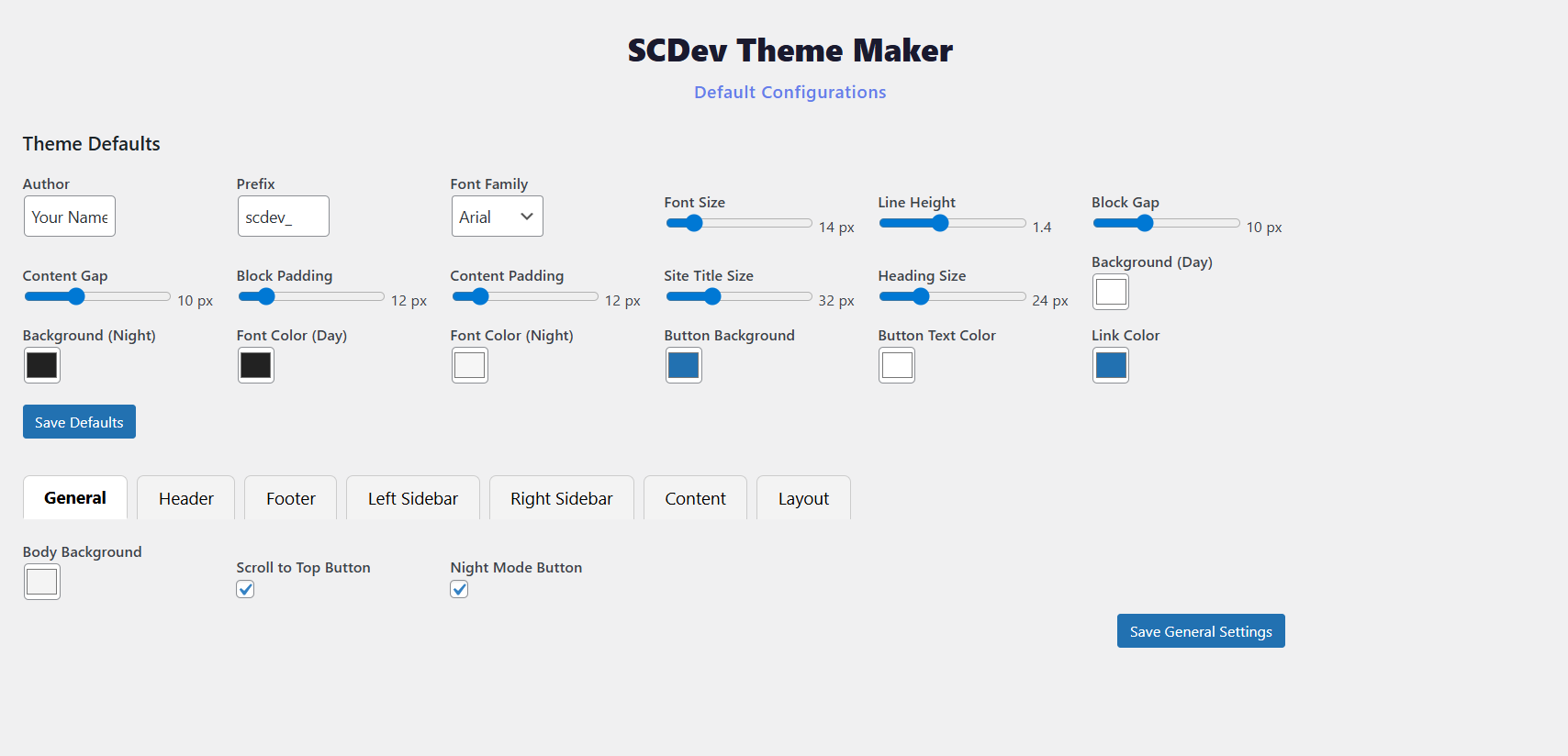Pick the Font Color (Night) swatch
This screenshot has width=1568, height=756.
[x=469, y=365]
